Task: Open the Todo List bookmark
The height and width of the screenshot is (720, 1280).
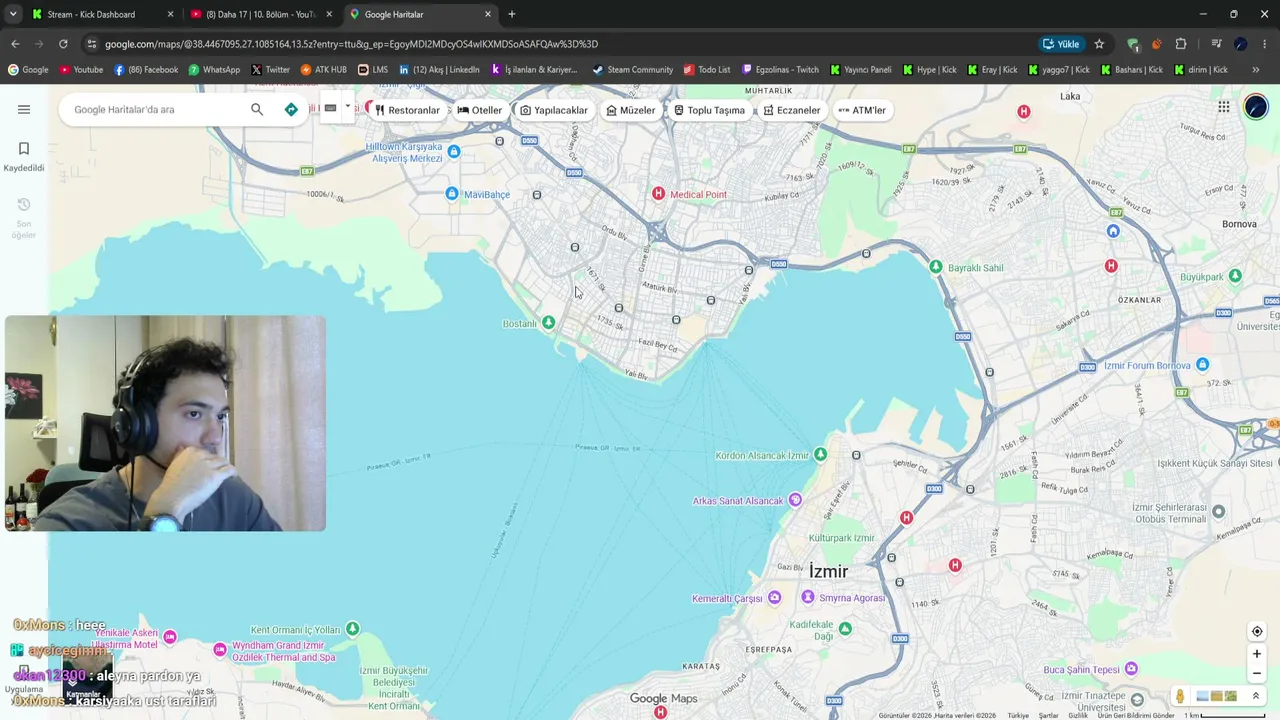Action: (x=707, y=70)
